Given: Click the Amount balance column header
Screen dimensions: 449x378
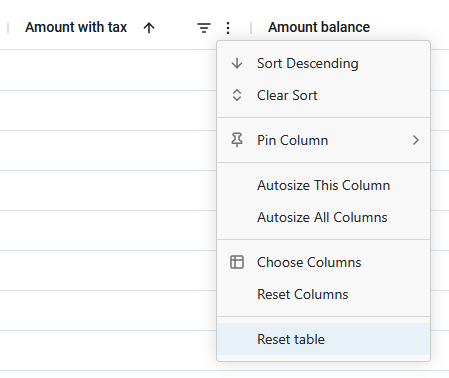Looking at the screenshot, I should click(x=319, y=27).
